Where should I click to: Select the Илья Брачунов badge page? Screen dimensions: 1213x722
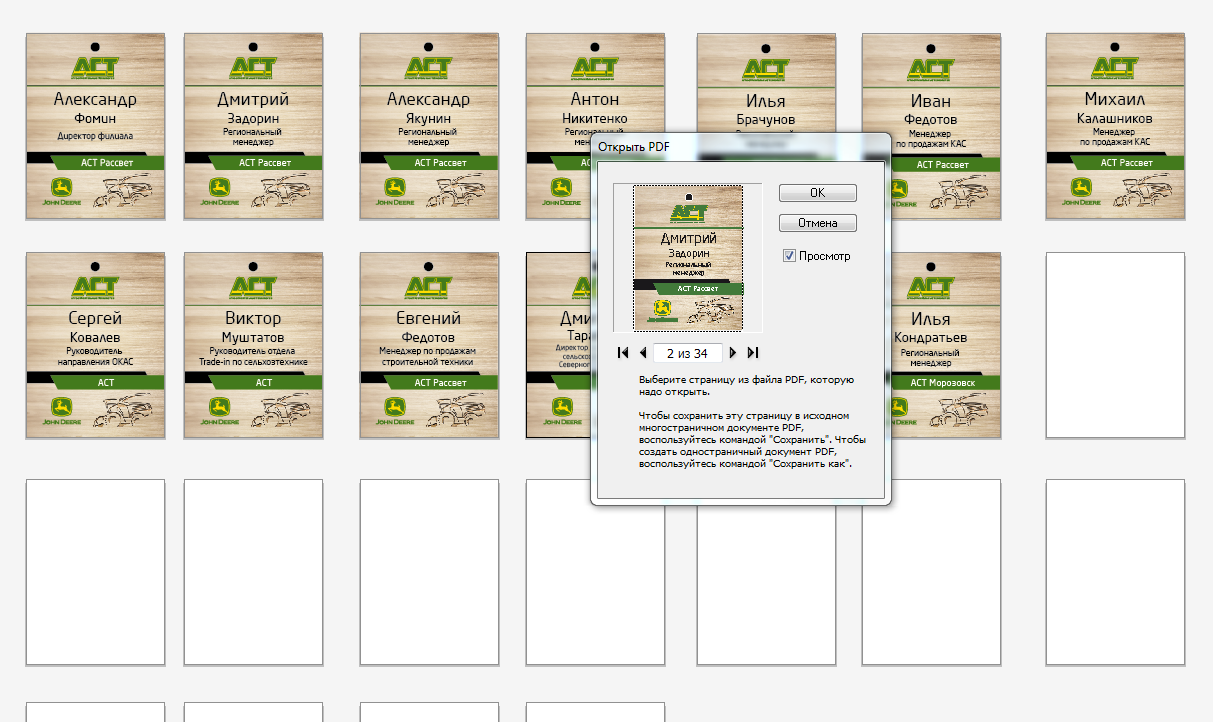[766, 82]
